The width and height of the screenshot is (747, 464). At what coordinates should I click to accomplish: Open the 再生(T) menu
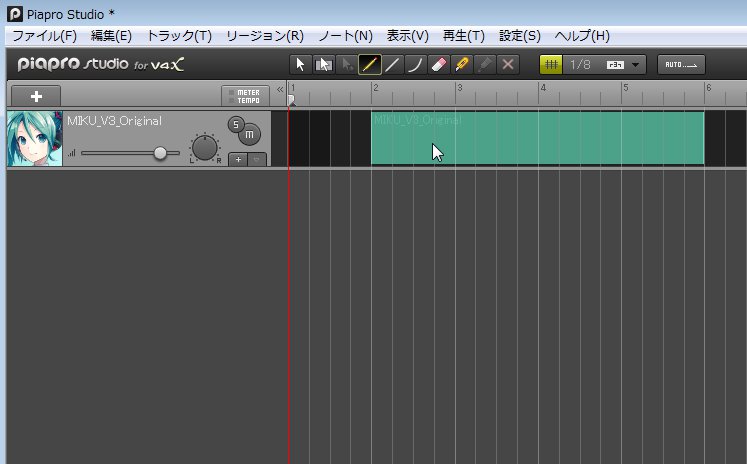[x=464, y=36]
